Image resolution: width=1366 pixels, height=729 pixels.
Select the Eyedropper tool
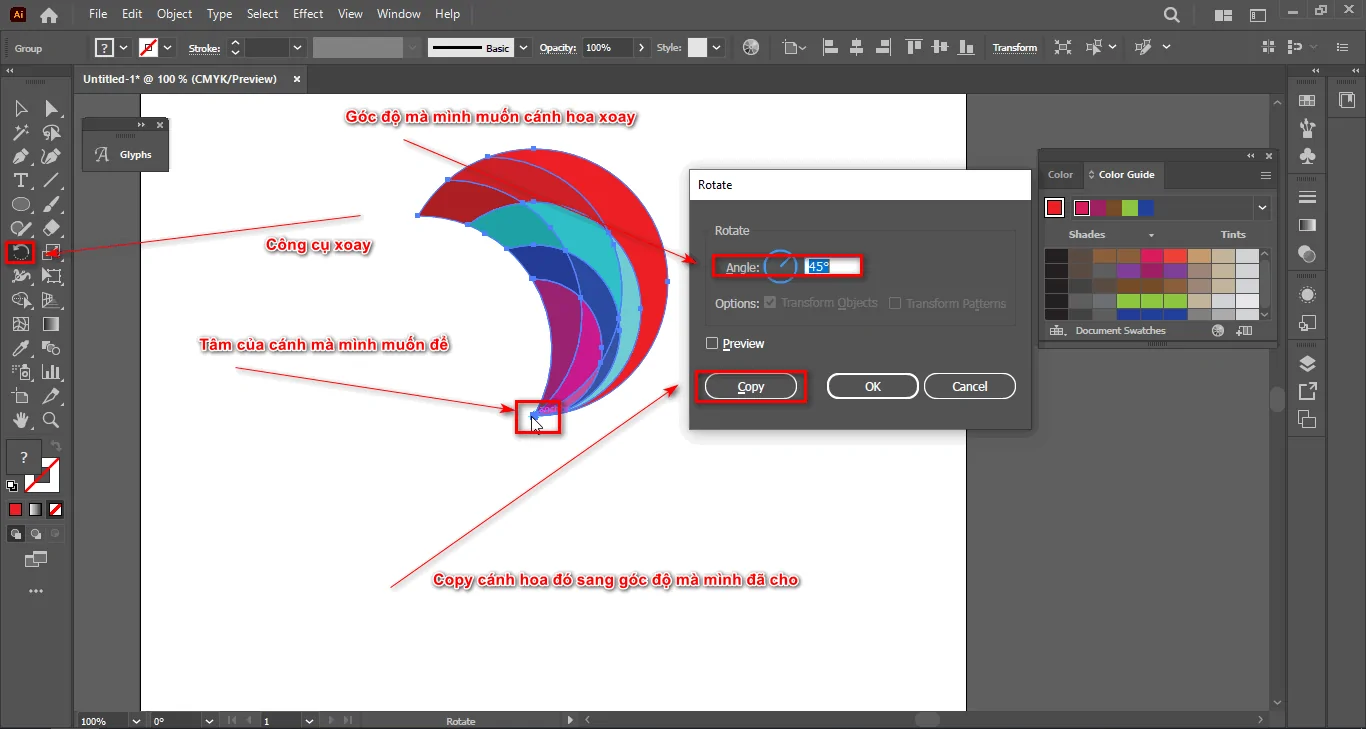[x=20, y=348]
